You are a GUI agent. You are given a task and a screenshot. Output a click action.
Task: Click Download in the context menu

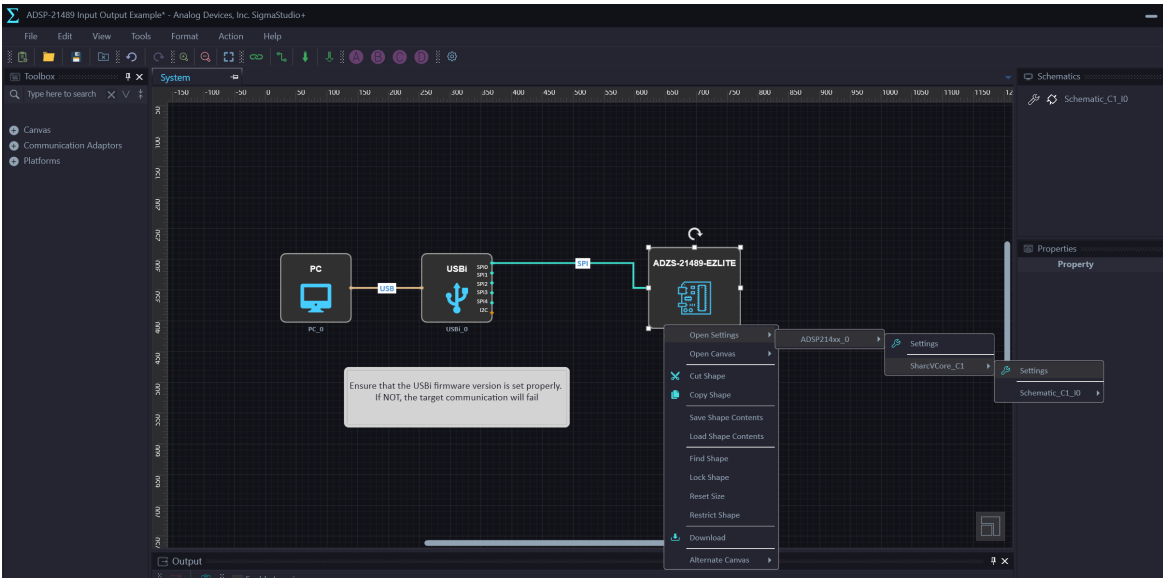pos(722,537)
